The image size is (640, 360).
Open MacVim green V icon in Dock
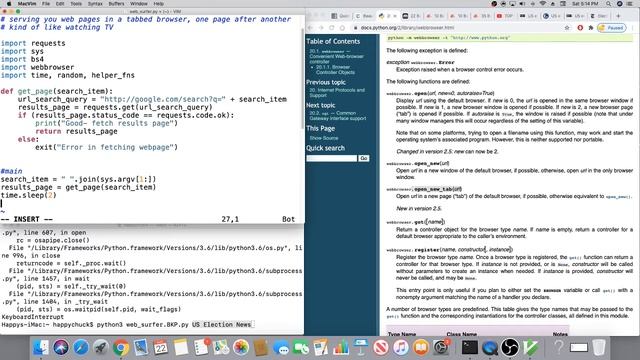pyautogui.click(x=530, y=348)
